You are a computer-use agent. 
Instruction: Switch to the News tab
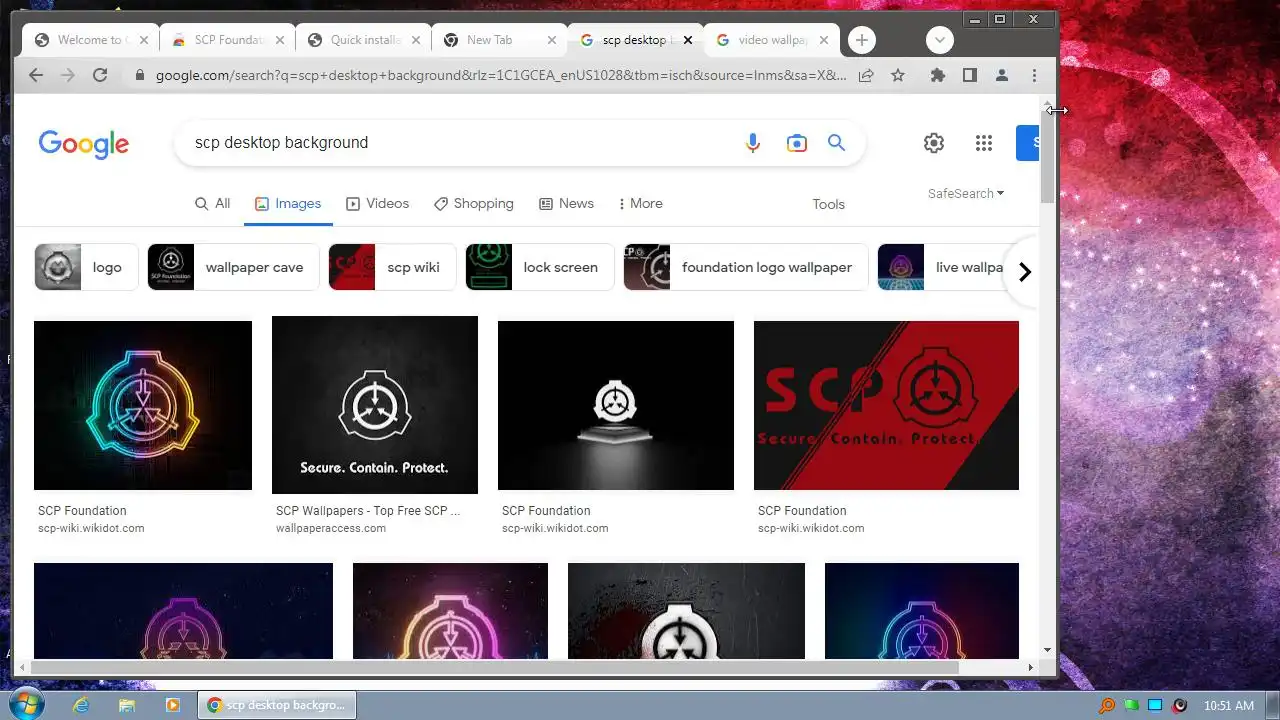click(566, 203)
